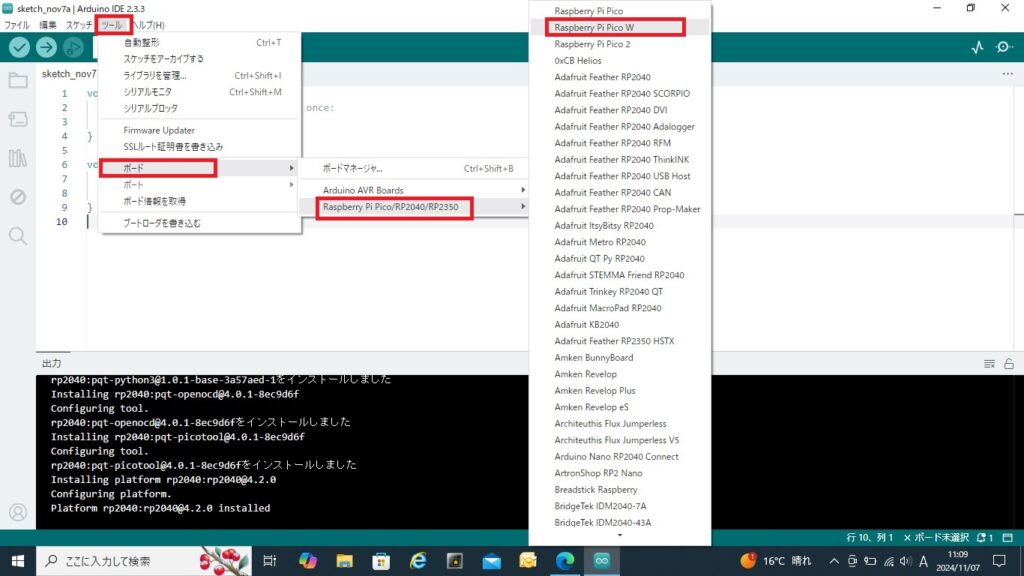Open Microsoft Edge from the taskbar
The width and height of the screenshot is (1024, 576).
(x=565, y=561)
